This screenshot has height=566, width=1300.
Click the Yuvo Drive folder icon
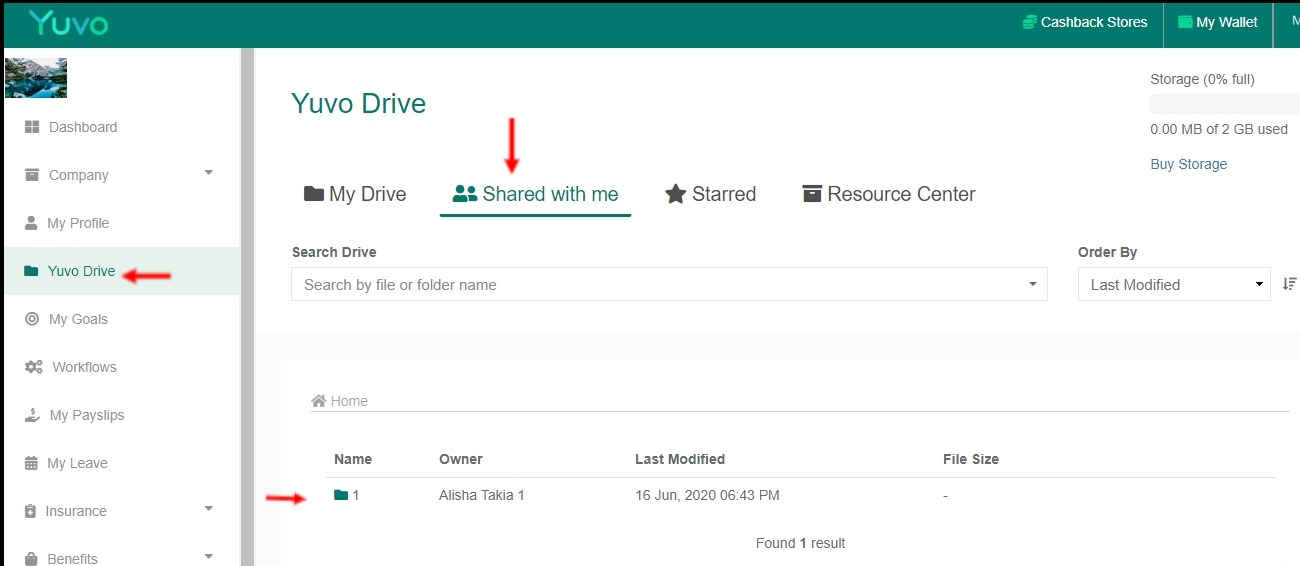point(31,271)
